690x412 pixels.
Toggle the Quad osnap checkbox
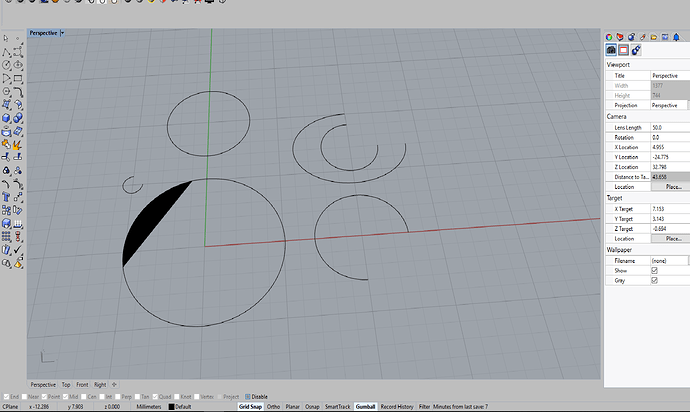(x=155, y=397)
